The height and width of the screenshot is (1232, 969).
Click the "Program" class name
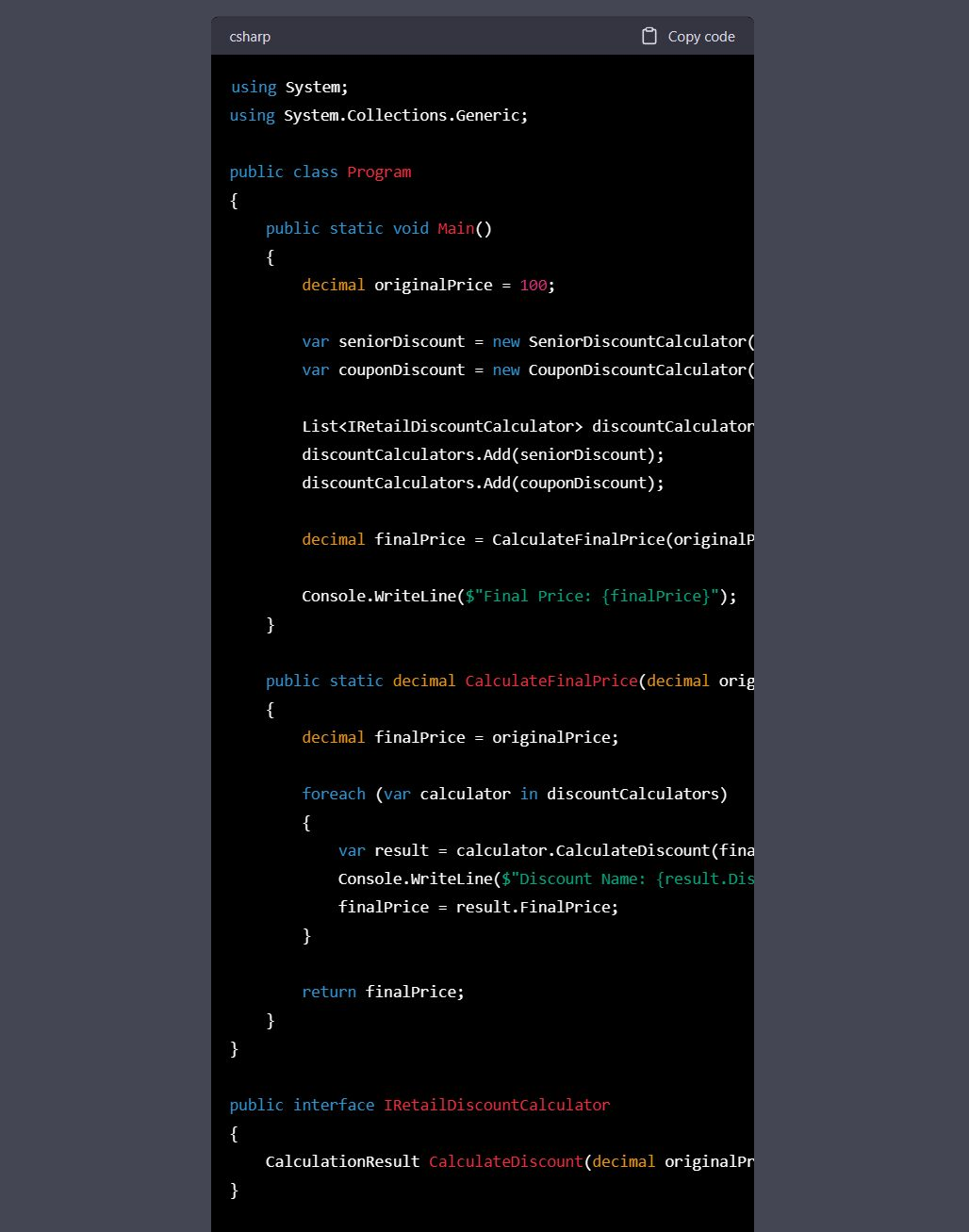click(379, 172)
